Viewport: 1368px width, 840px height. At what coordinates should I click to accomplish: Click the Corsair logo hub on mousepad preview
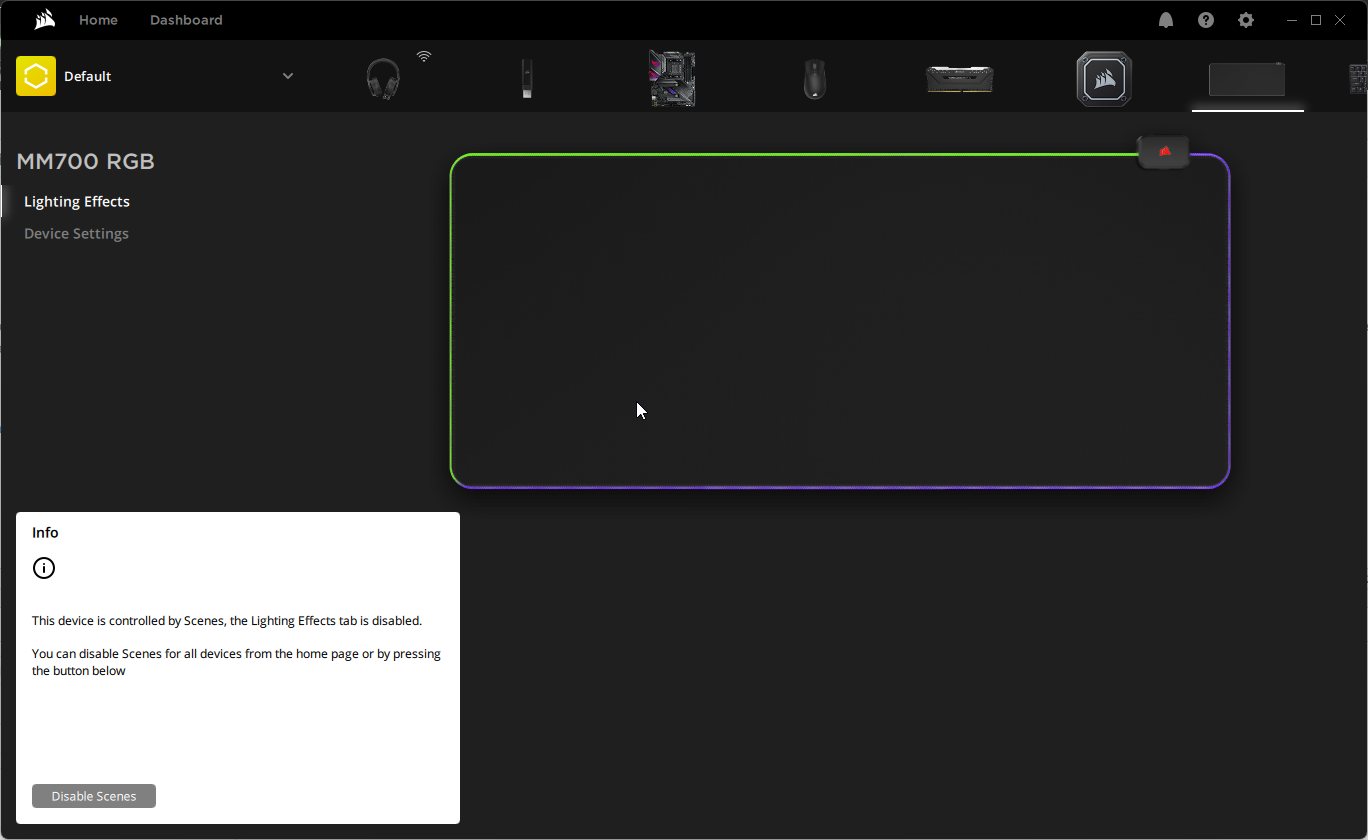pyautogui.click(x=1164, y=152)
